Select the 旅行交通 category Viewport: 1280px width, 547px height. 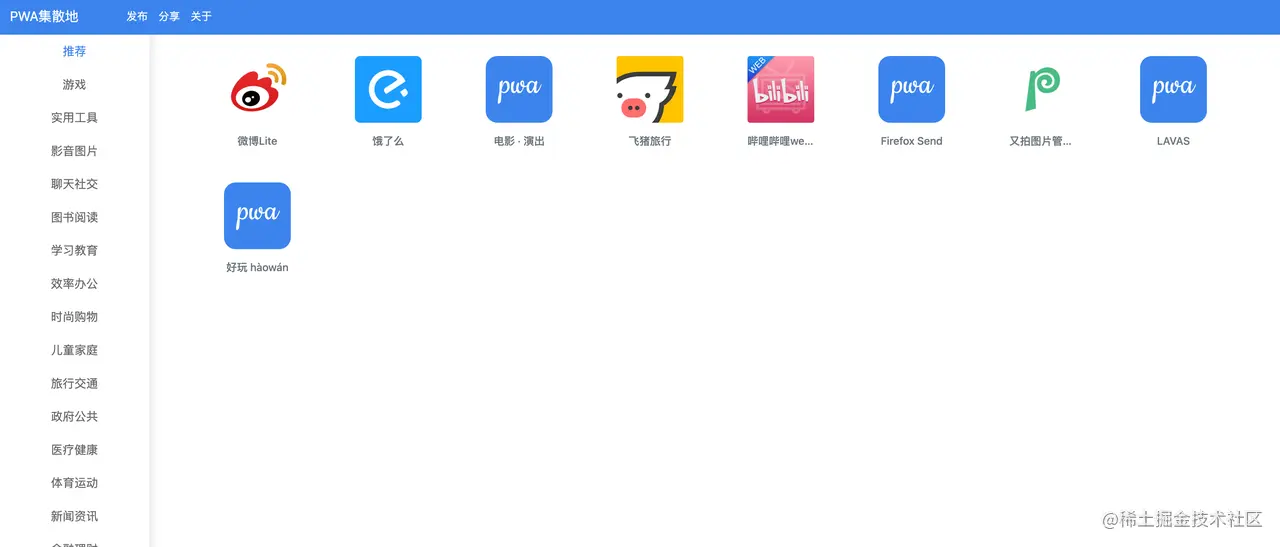pyautogui.click(x=74, y=383)
